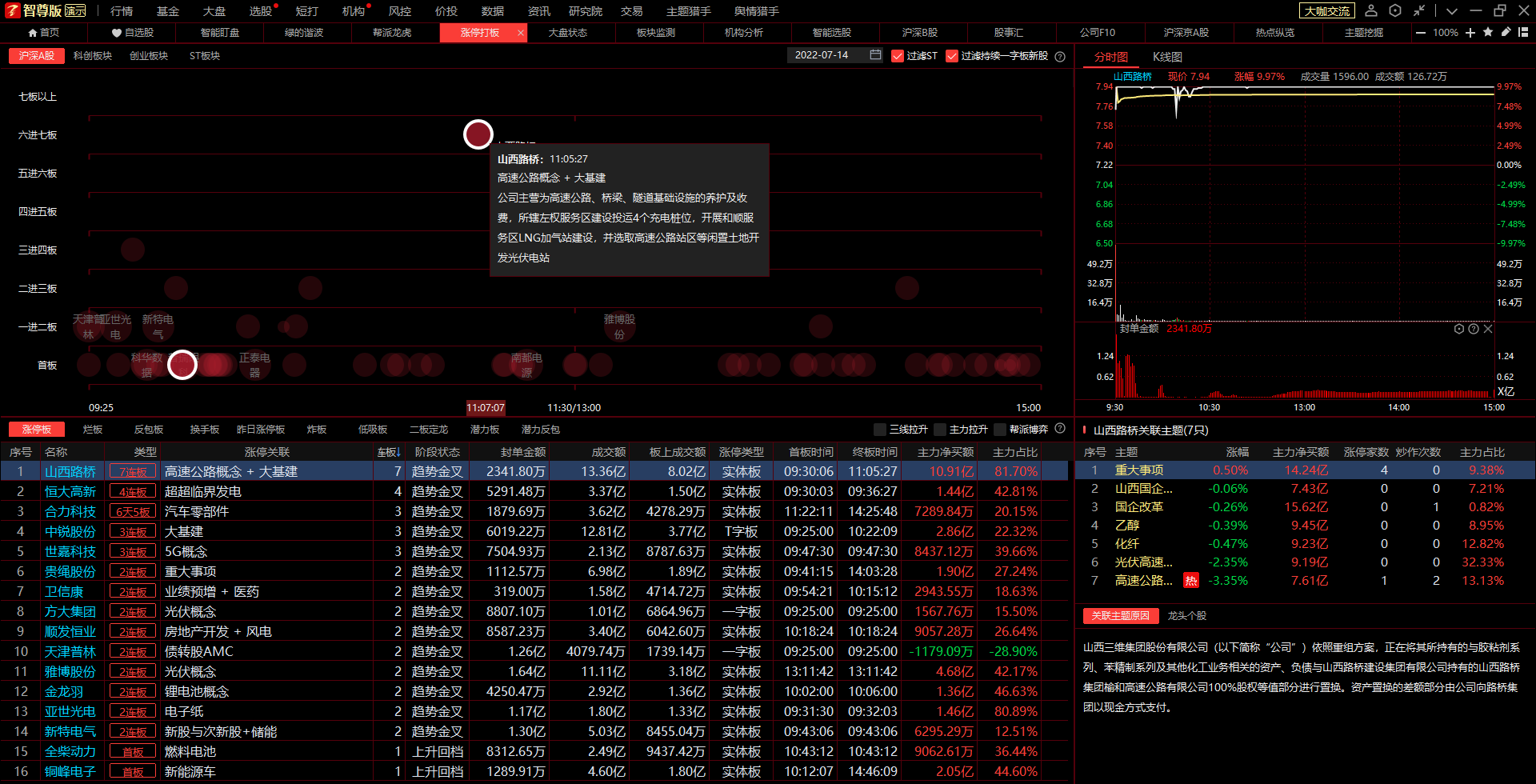Open the calendar date picker icon

[x=875, y=55]
